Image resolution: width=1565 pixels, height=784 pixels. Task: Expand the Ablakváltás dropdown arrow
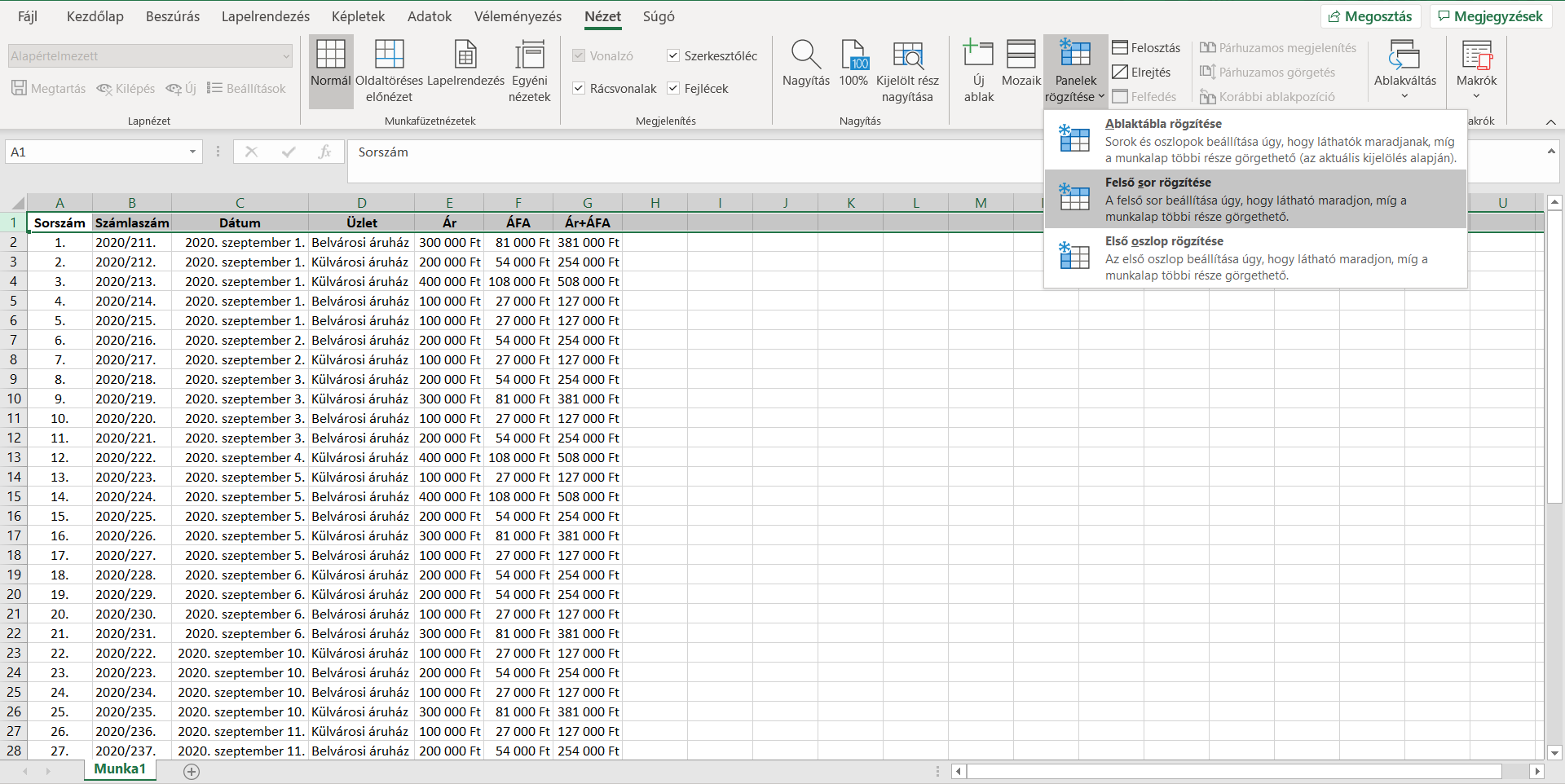pos(1404,96)
